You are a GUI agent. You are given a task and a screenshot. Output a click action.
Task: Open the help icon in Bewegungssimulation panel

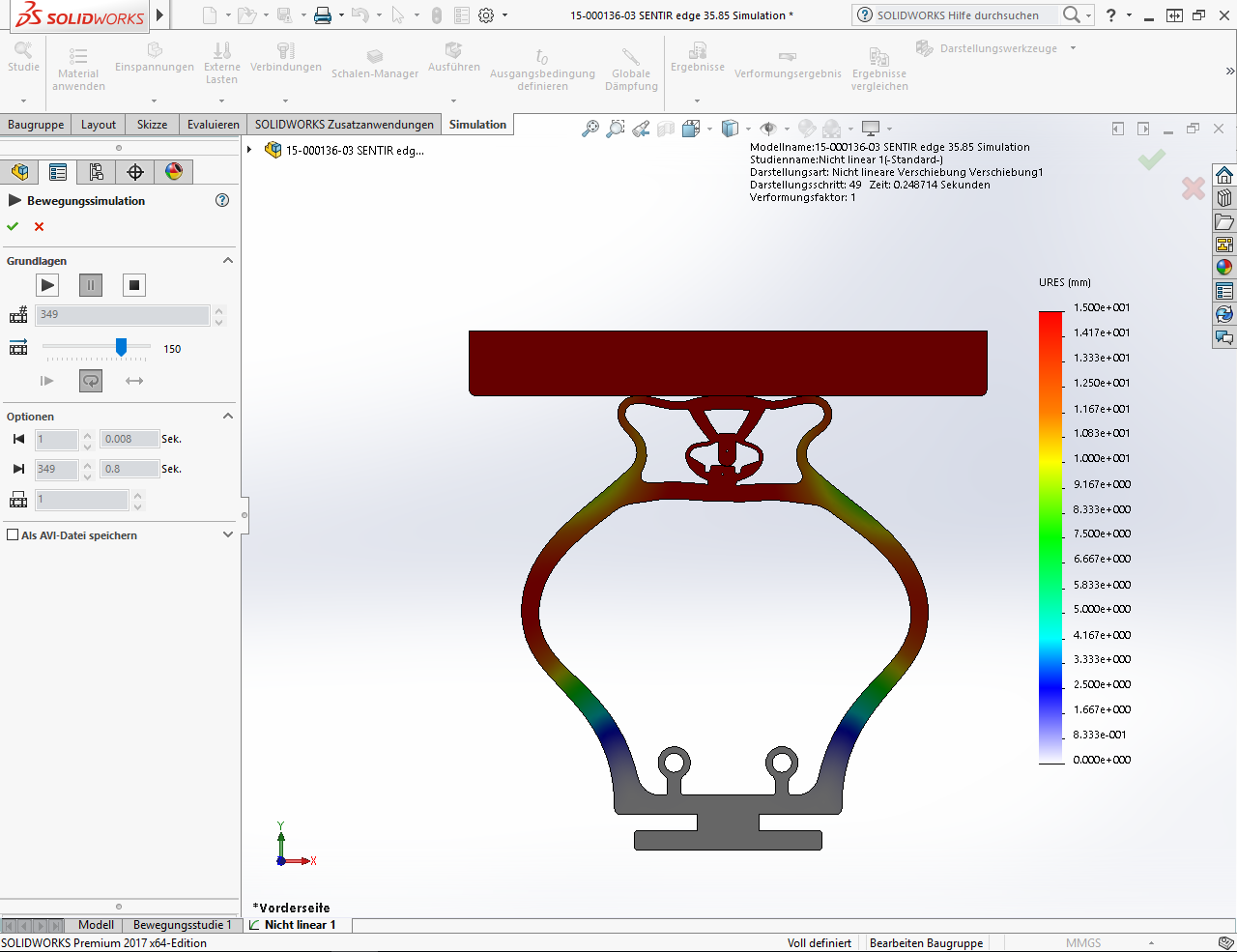pyautogui.click(x=222, y=200)
